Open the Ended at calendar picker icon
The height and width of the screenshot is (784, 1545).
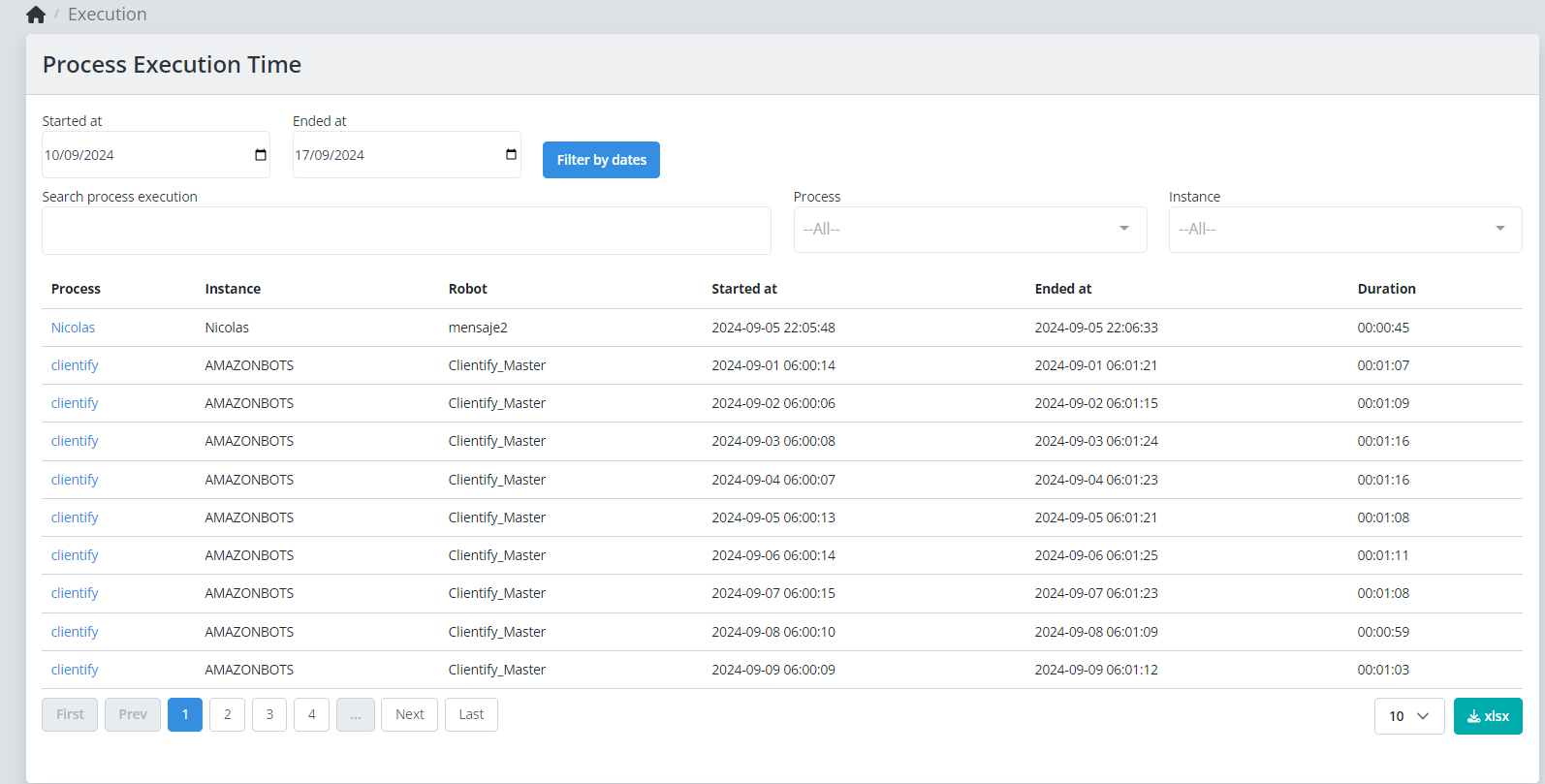(x=512, y=155)
